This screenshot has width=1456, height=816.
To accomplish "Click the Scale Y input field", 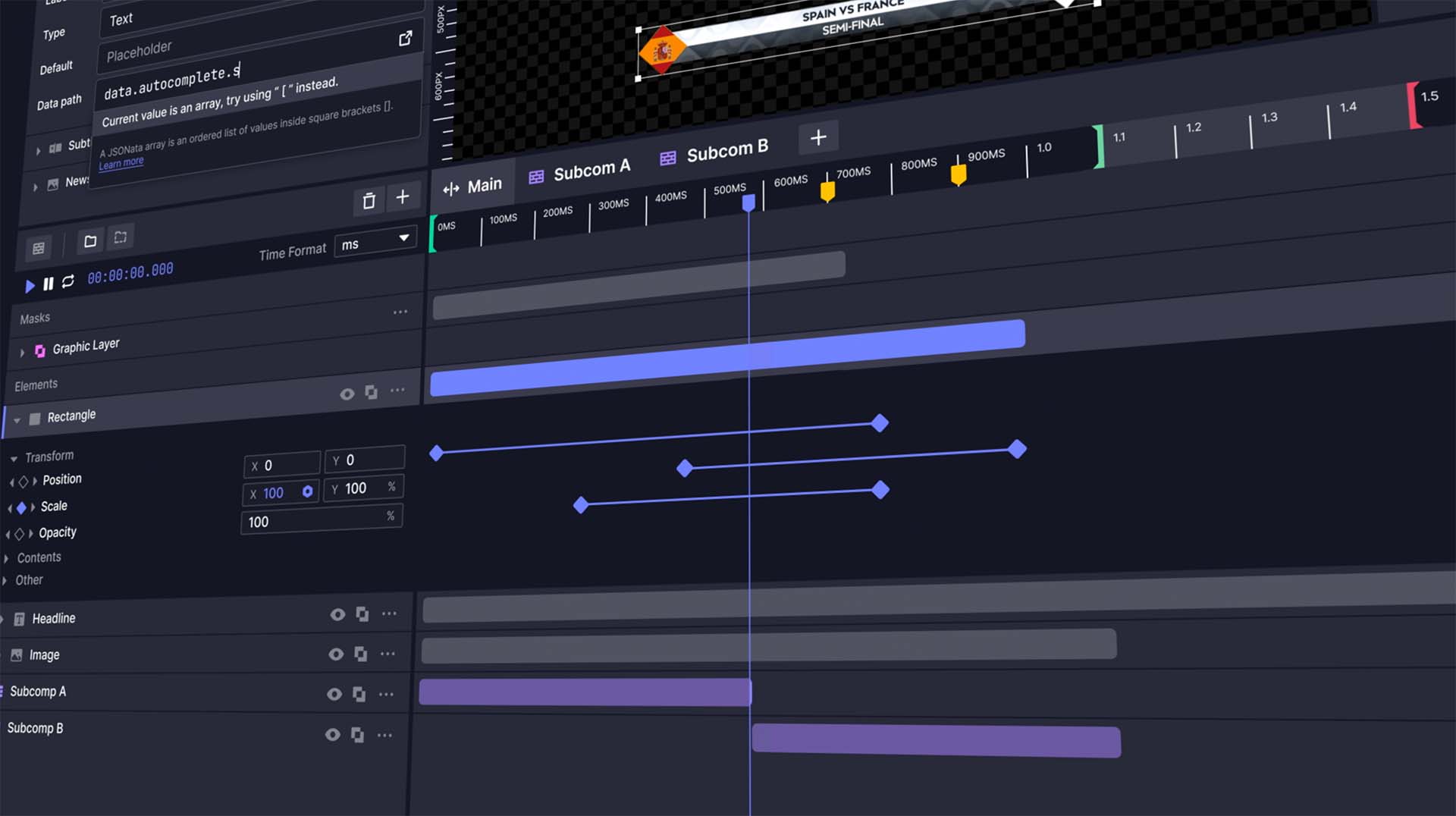I will coord(363,488).
